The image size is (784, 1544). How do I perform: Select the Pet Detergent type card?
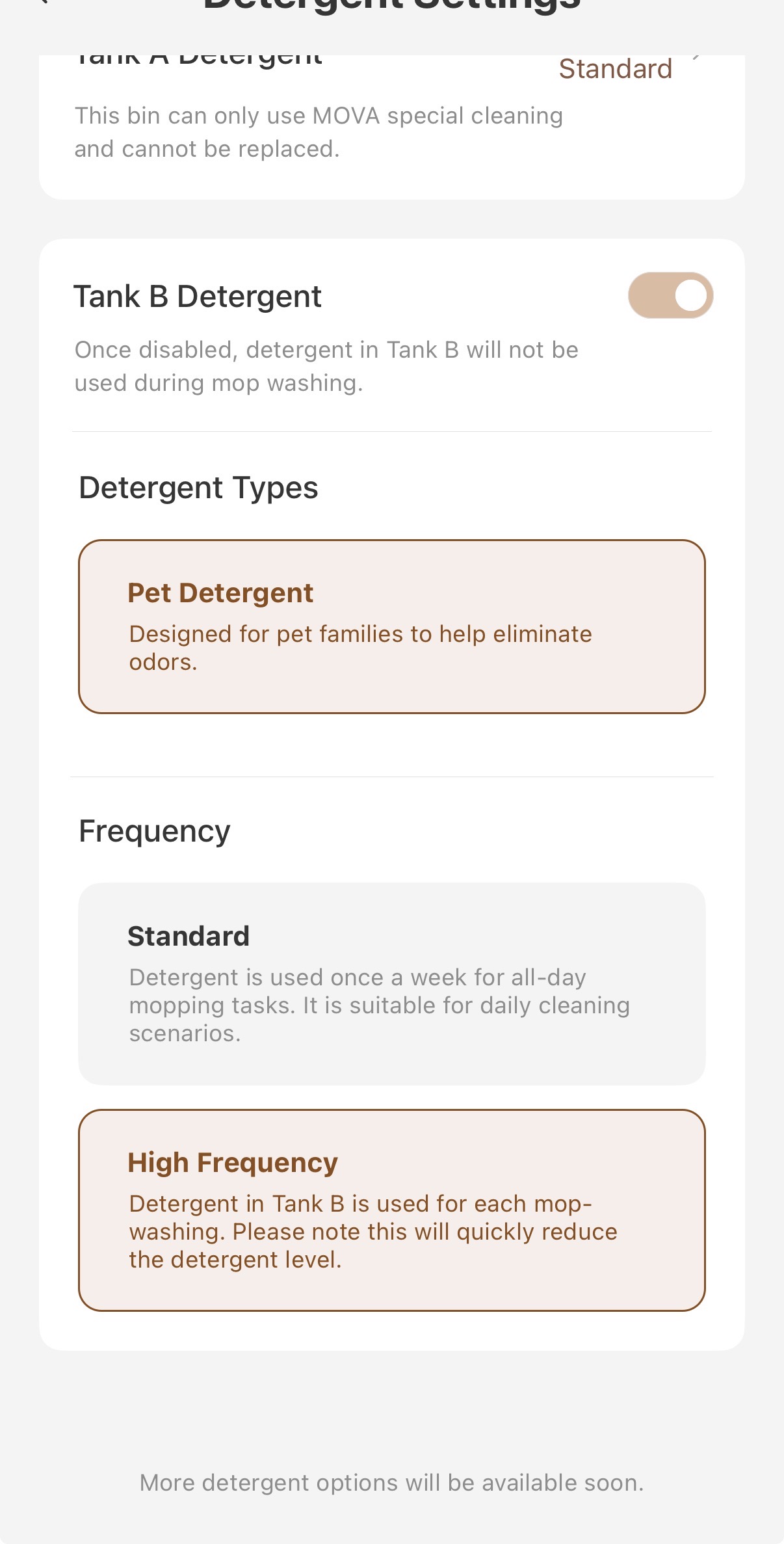click(391, 626)
